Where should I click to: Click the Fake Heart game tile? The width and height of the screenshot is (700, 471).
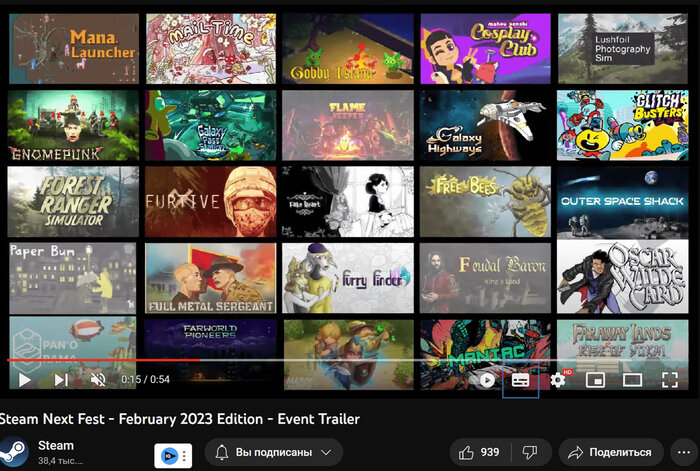[348, 202]
